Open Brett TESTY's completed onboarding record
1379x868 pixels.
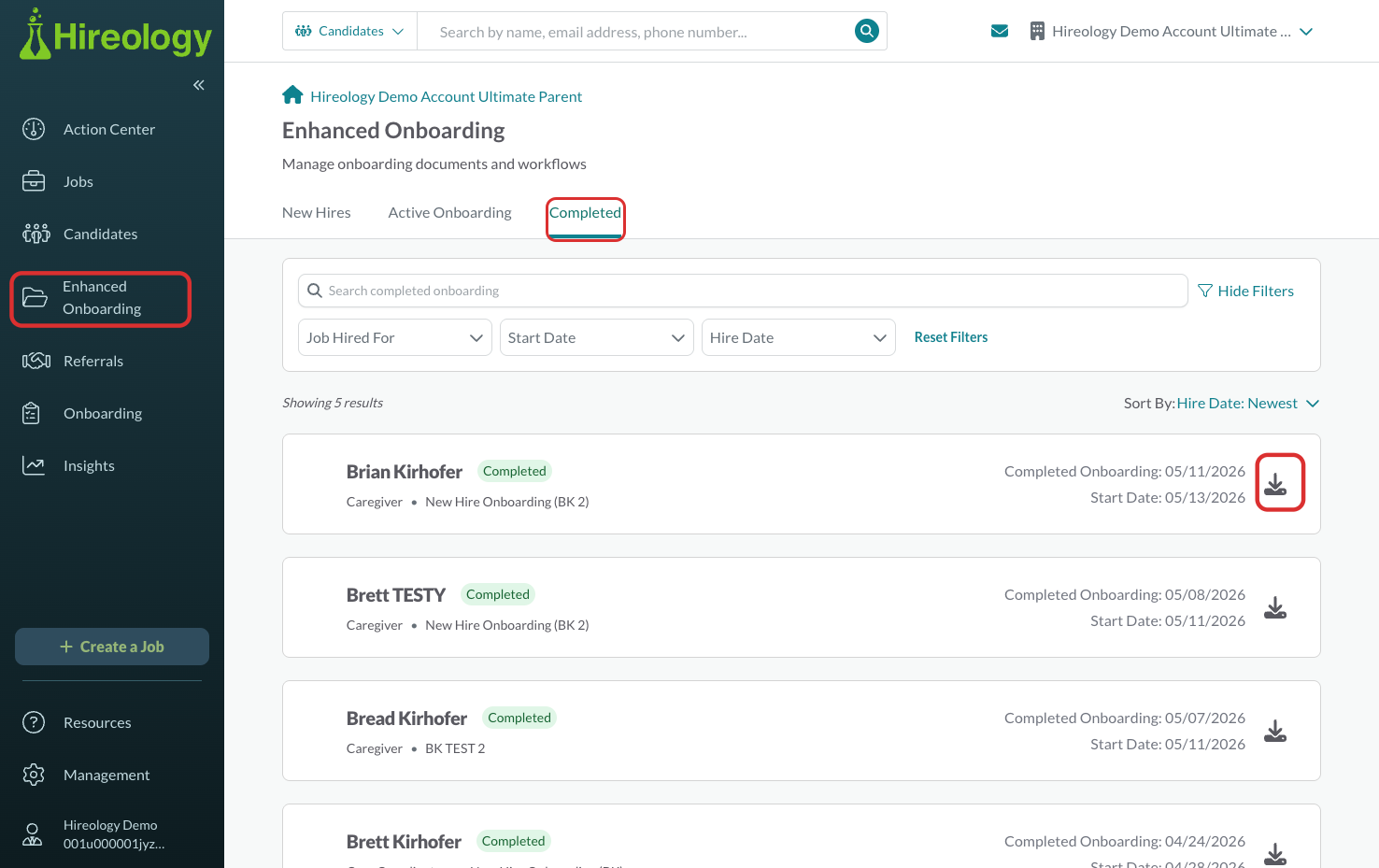click(396, 595)
